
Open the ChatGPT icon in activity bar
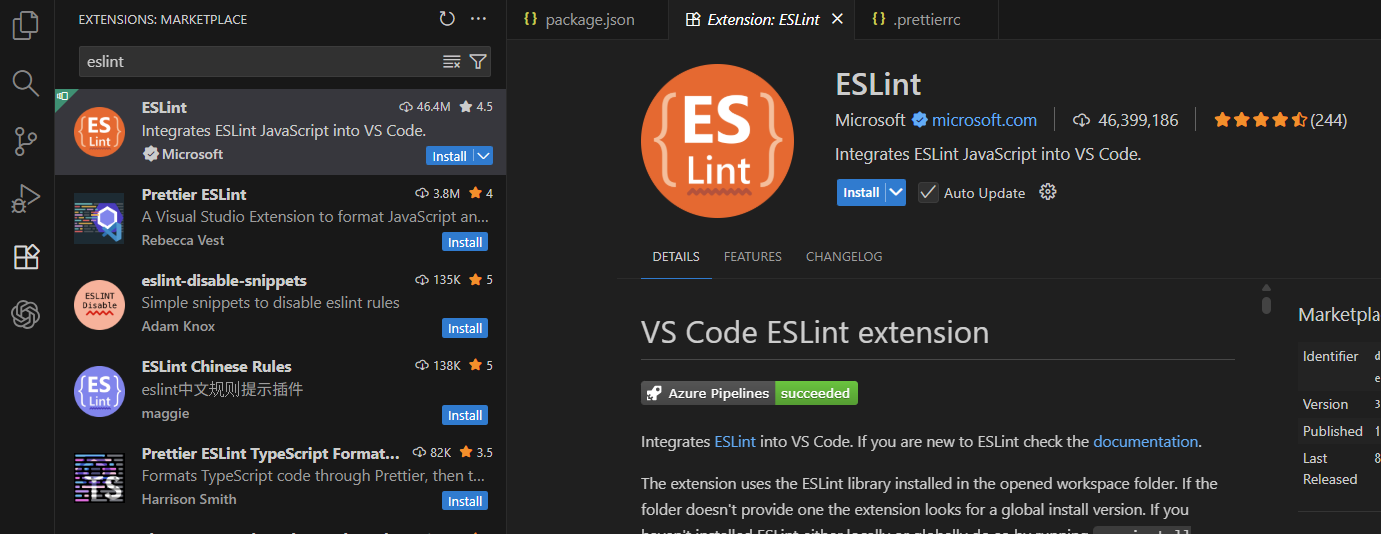25,316
